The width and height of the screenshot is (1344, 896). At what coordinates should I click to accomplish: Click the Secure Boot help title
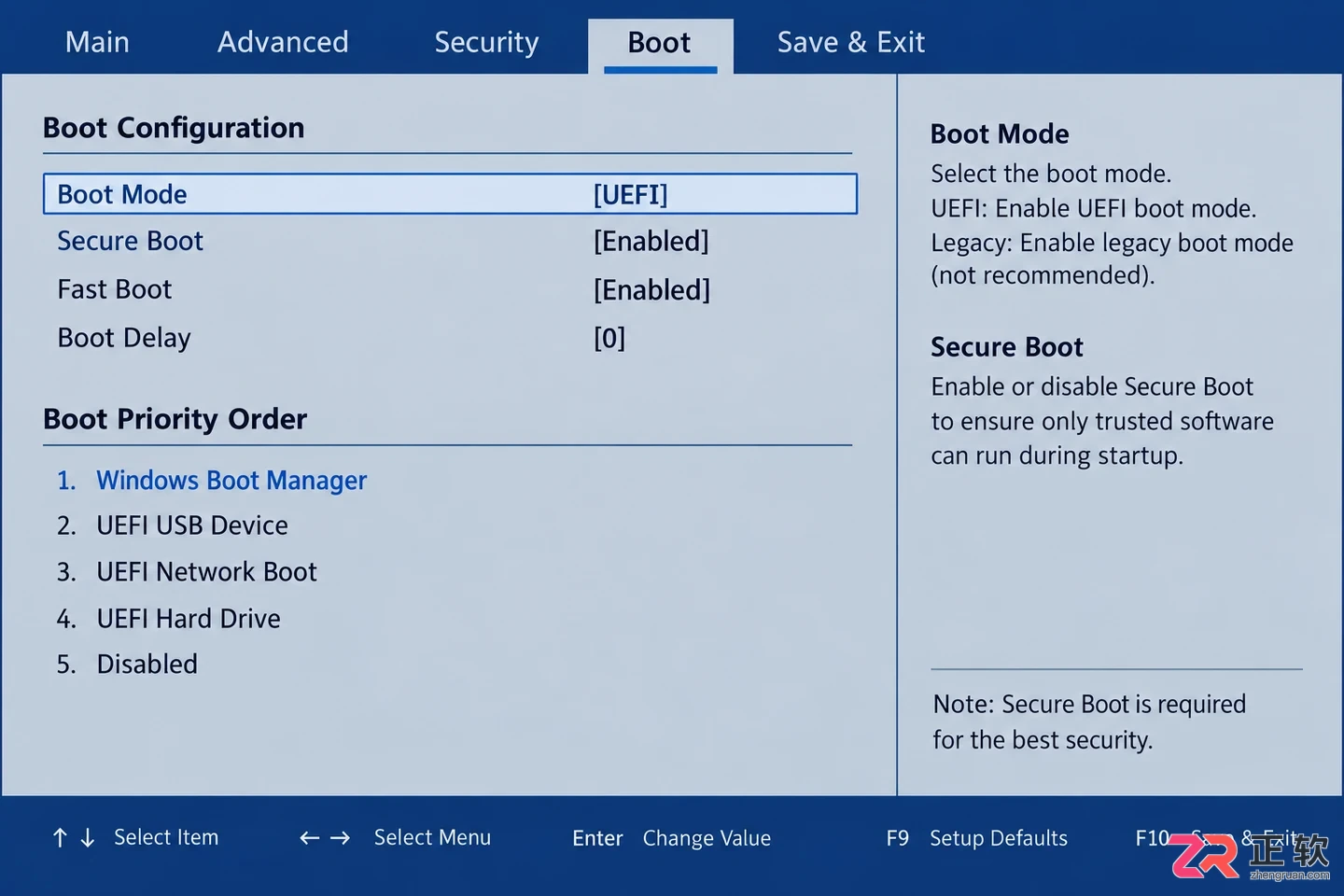click(x=1007, y=347)
